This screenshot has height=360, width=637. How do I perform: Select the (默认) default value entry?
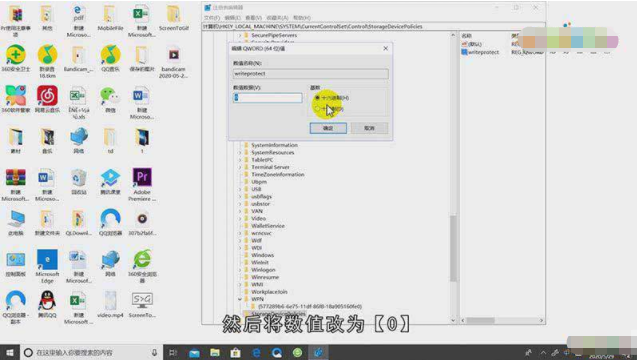click(x=472, y=44)
